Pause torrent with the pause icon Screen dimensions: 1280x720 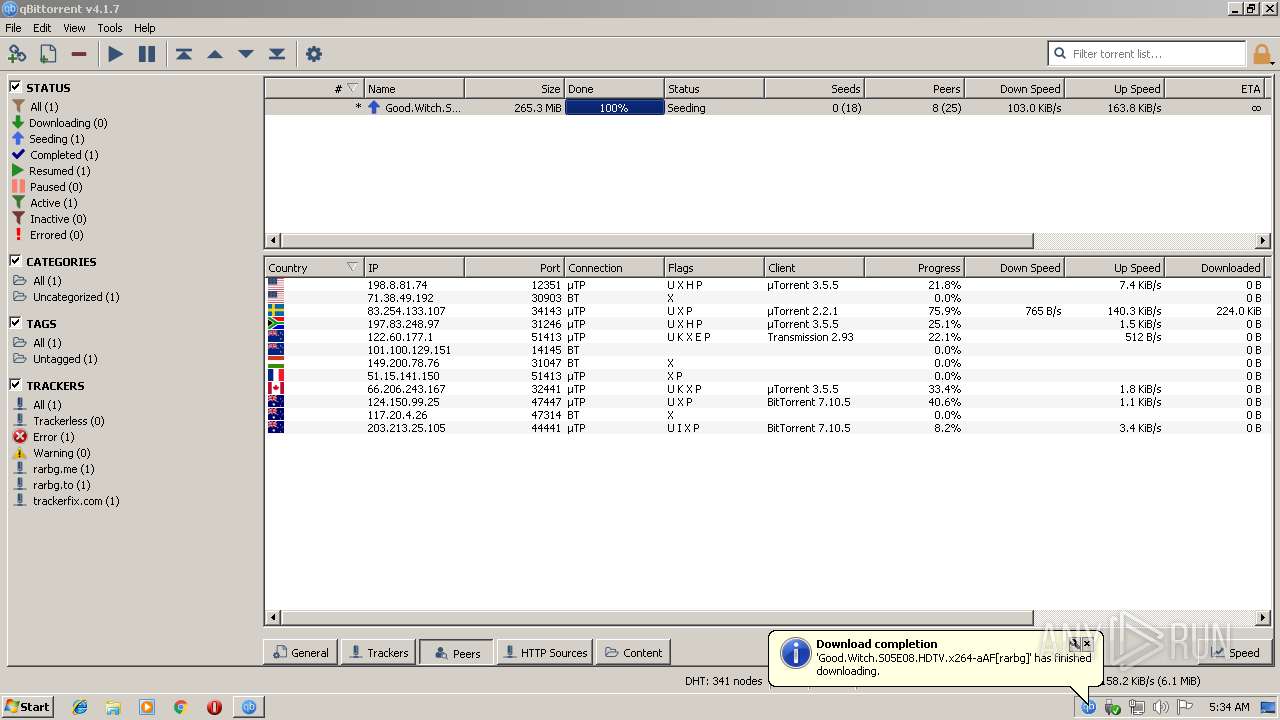coord(147,54)
